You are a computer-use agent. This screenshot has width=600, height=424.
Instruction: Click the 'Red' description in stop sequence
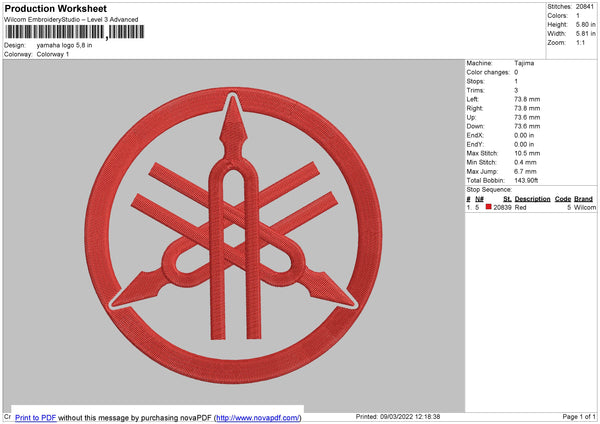tap(520, 207)
